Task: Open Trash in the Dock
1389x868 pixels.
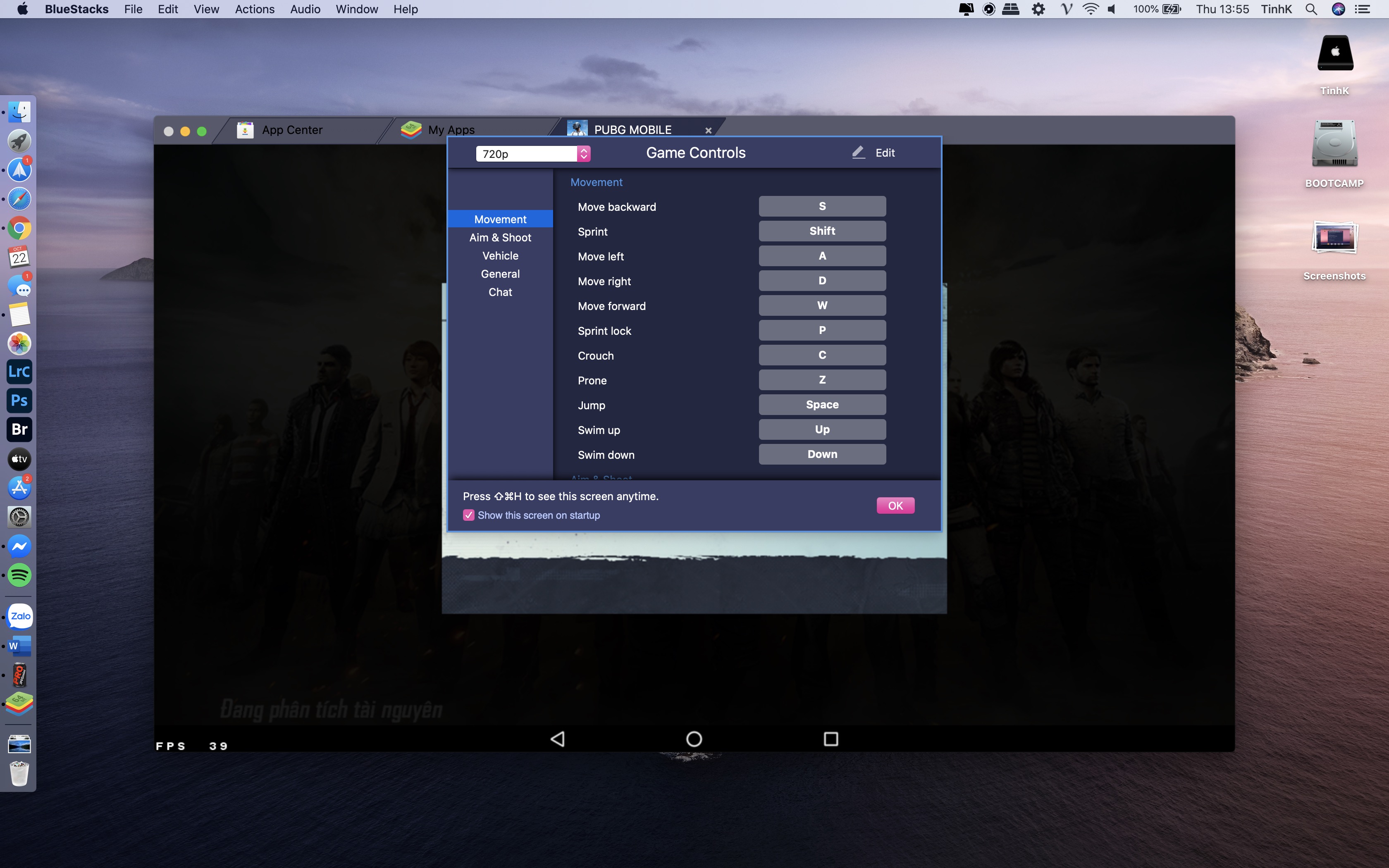Action: point(19,773)
